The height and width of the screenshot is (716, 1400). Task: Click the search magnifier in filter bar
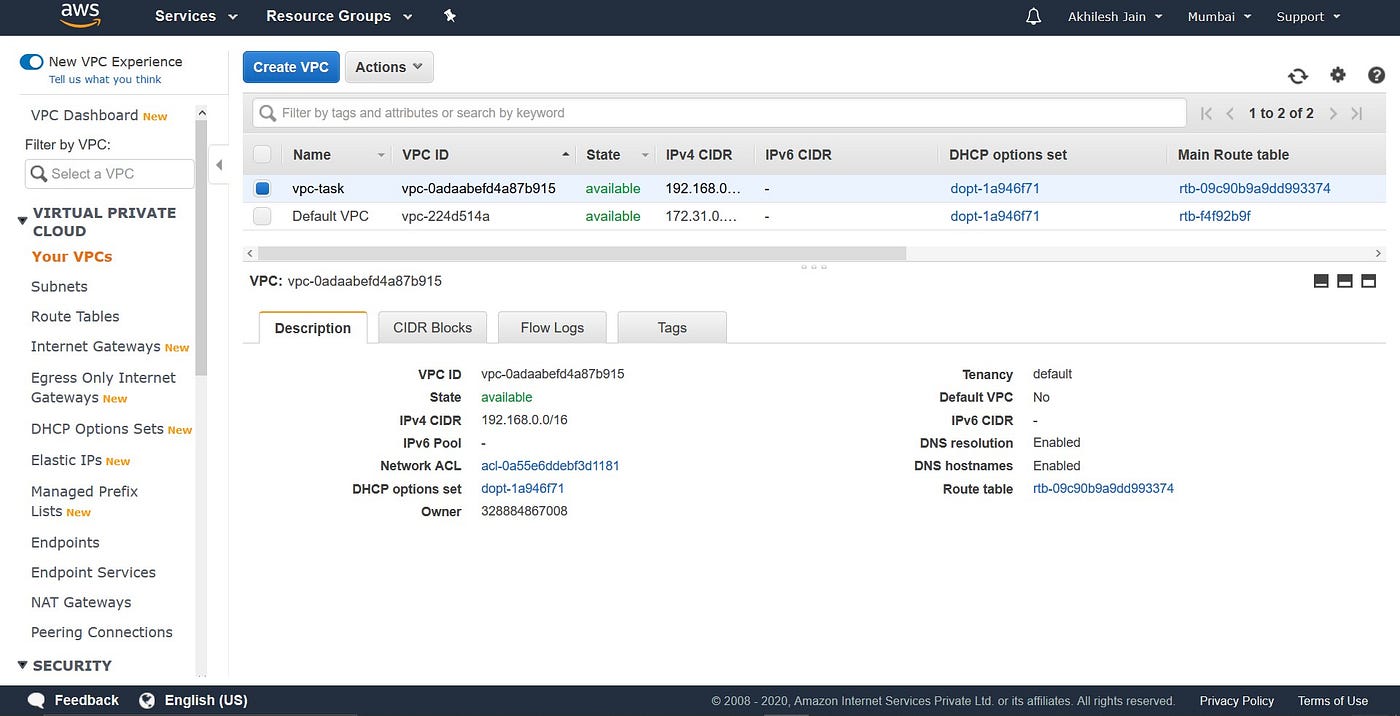[268, 113]
